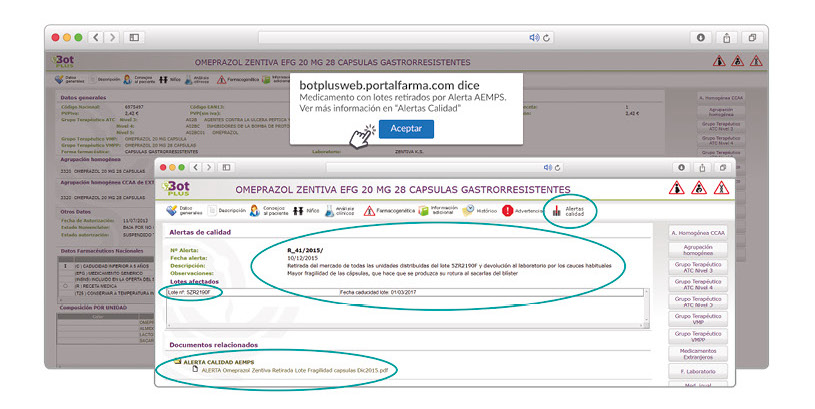
Task: Open Información adicional section
Action: 427,211
